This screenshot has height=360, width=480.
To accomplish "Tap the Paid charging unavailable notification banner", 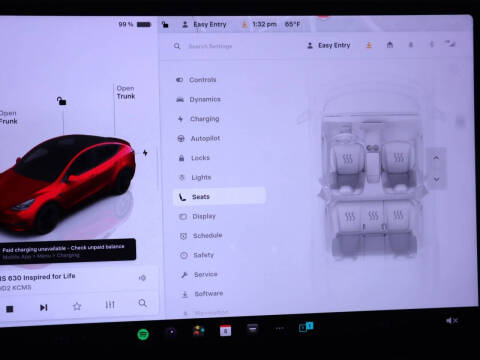I will coord(67,252).
